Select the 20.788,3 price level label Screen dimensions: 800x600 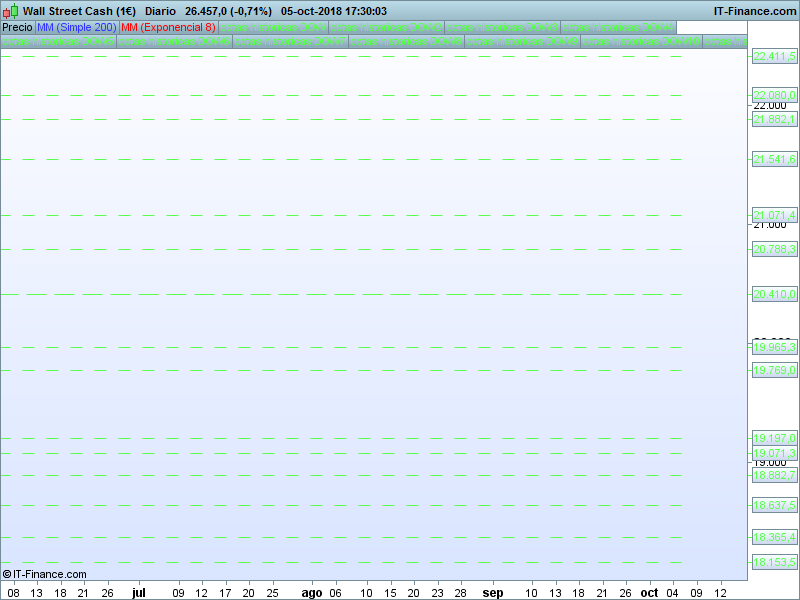pyautogui.click(x=774, y=249)
